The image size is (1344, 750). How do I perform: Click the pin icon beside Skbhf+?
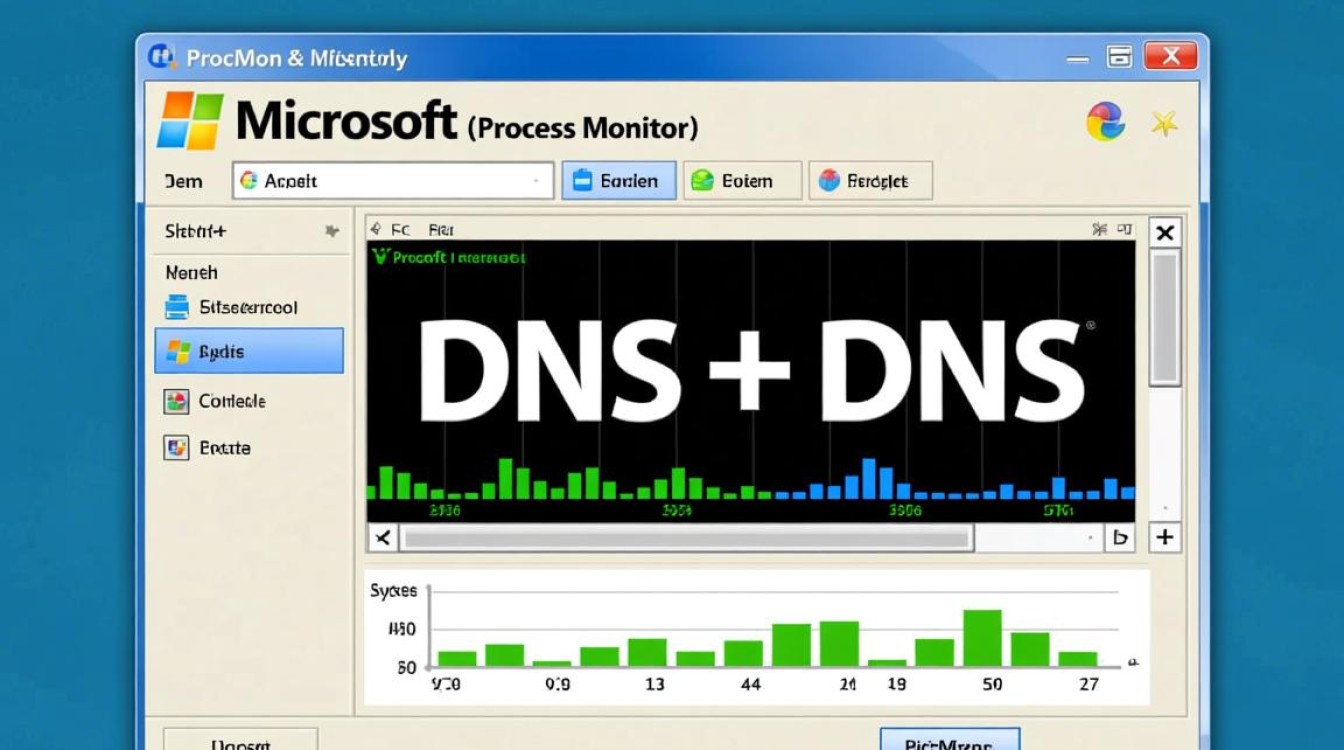tap(332, 231)
